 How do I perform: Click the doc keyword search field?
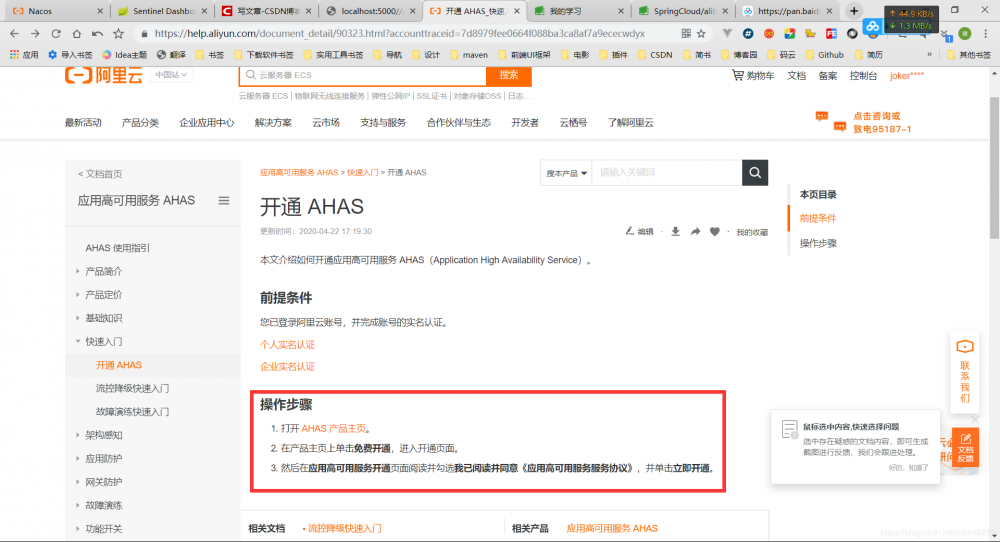[x=666, y=173]
